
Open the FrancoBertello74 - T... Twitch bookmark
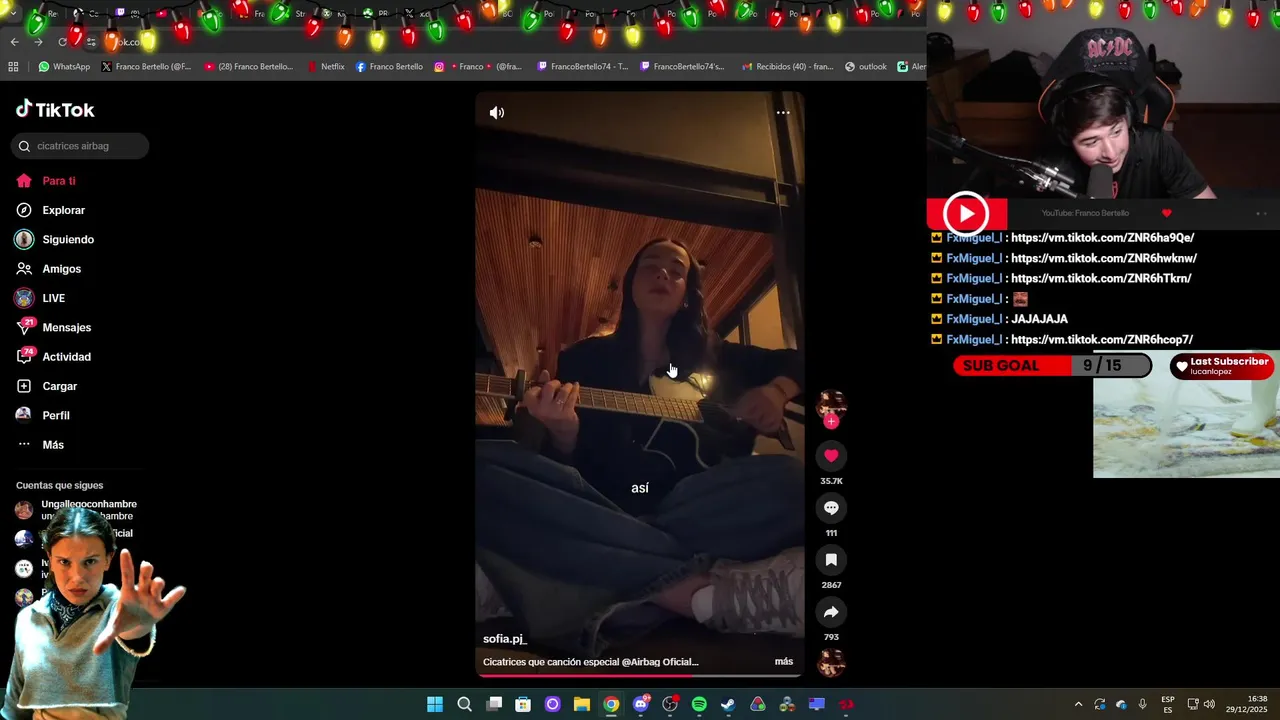click(583, 67)
